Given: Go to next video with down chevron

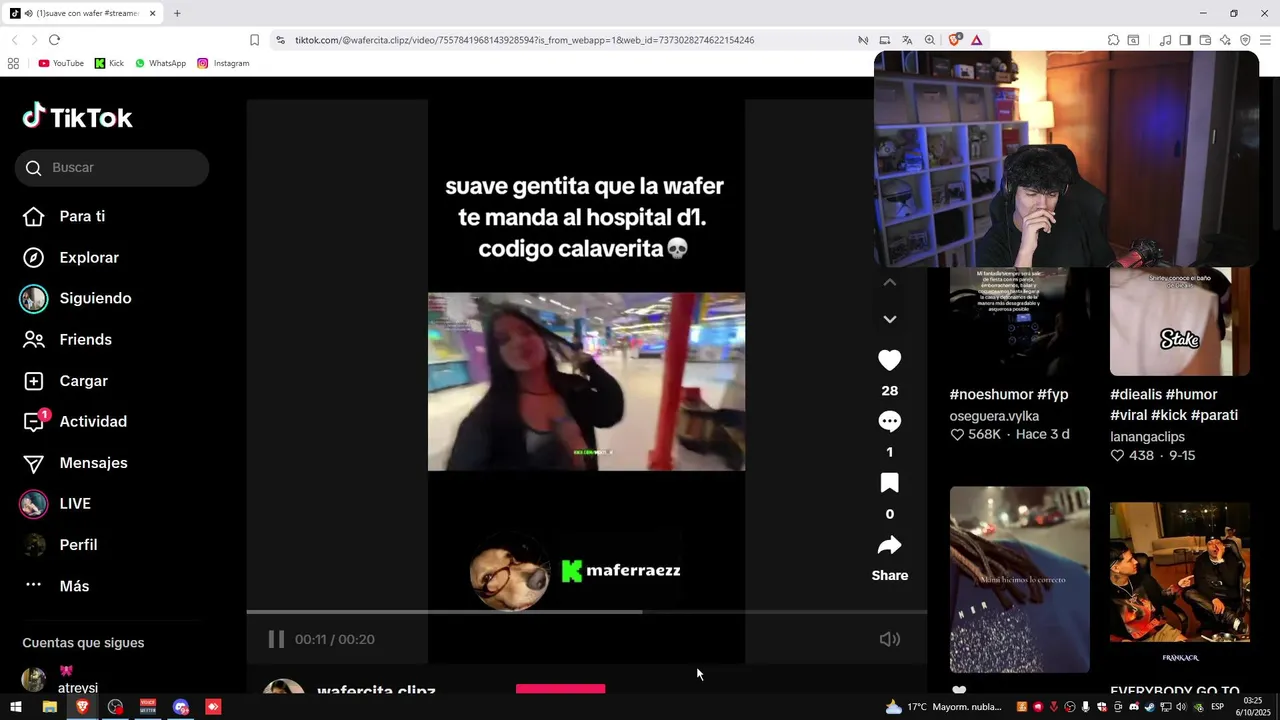Looking at the screenshot, I should click(889, 319).
